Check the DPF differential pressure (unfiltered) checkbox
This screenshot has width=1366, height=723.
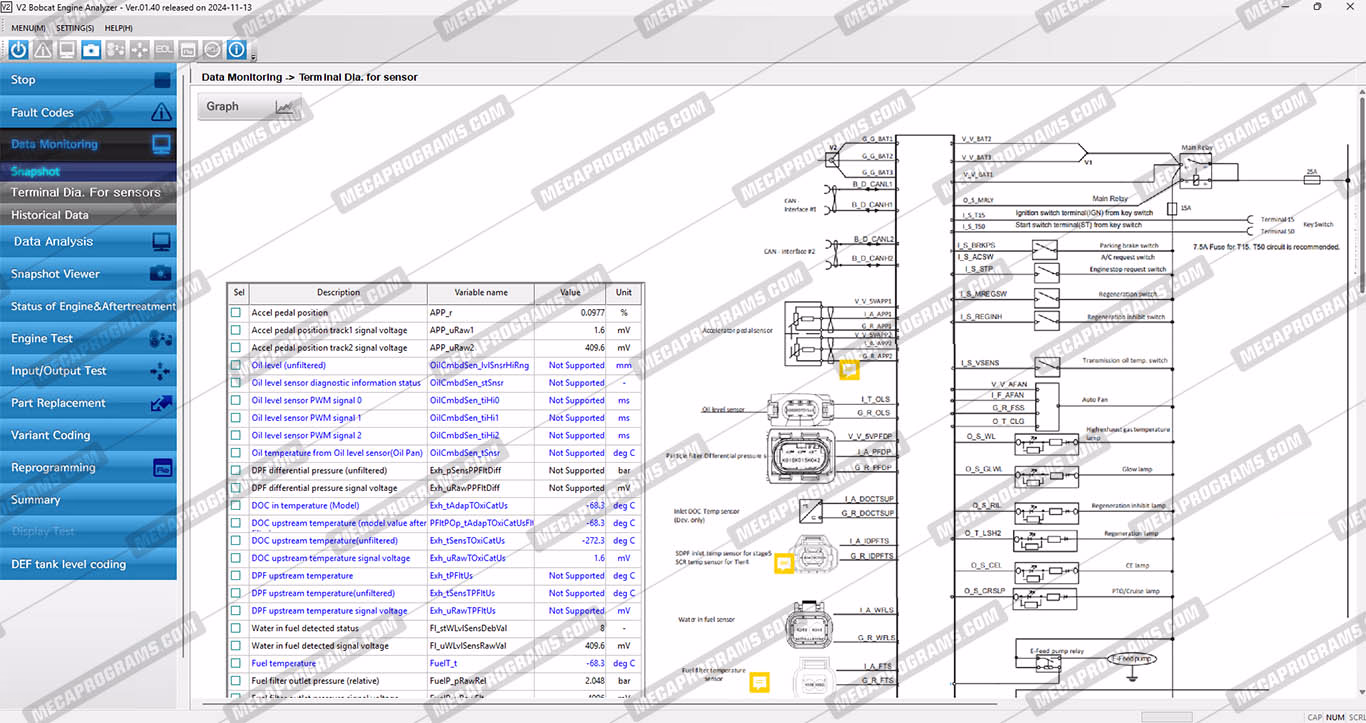[237, 470]
